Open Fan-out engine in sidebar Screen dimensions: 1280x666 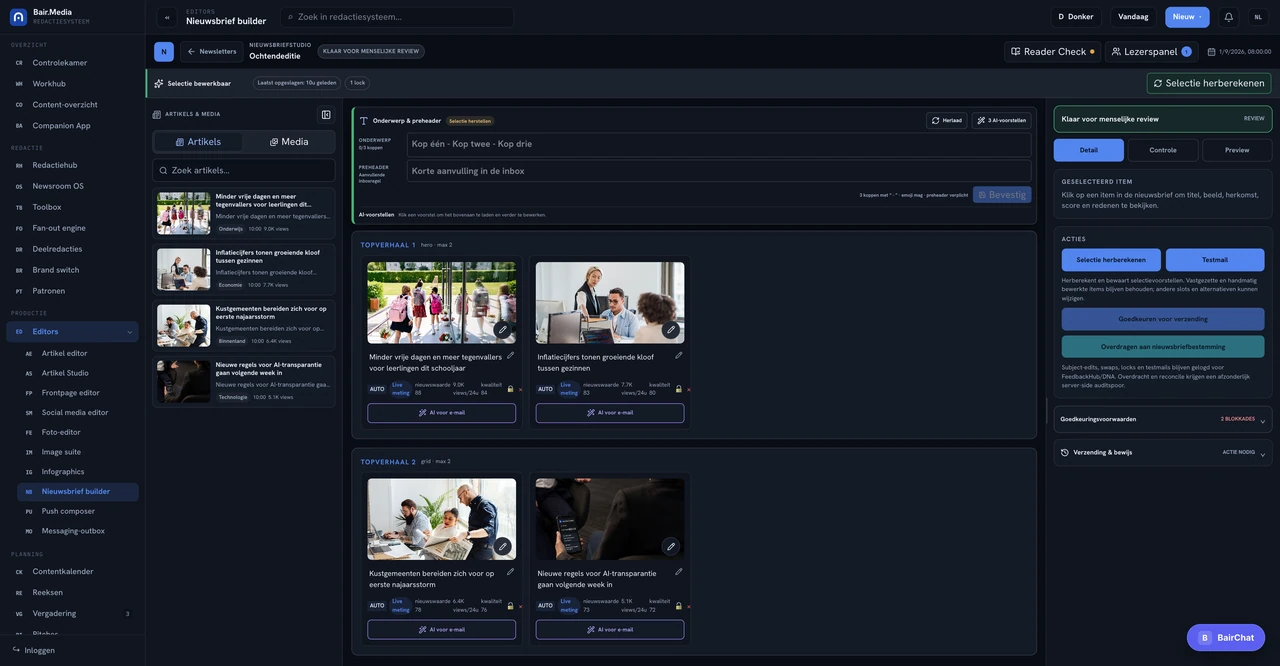(72, 228)
